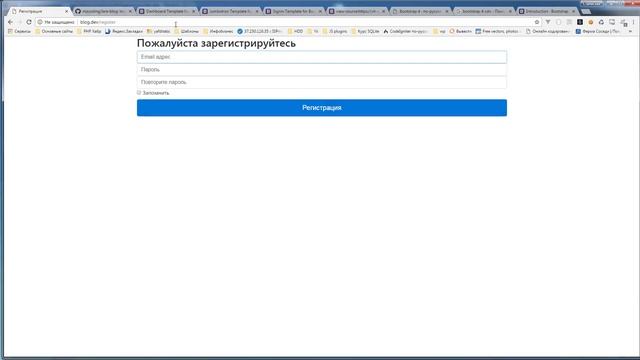Screen dimensions: 640x360
Task: Click the site info Не защищено icon
Action: 40,22
